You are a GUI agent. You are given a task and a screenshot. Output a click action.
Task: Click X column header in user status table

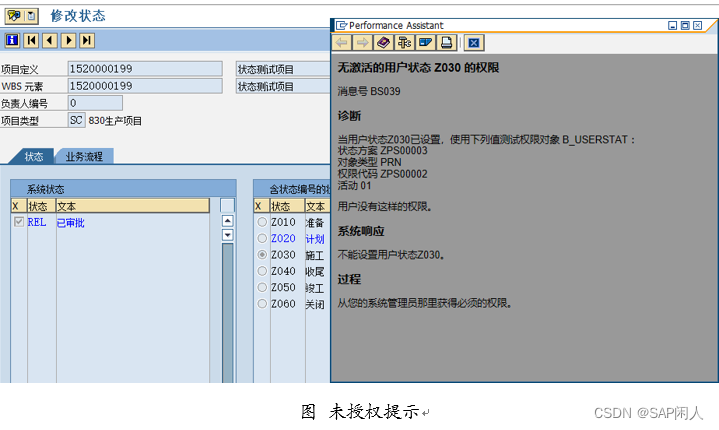click(x=261, y=206)
